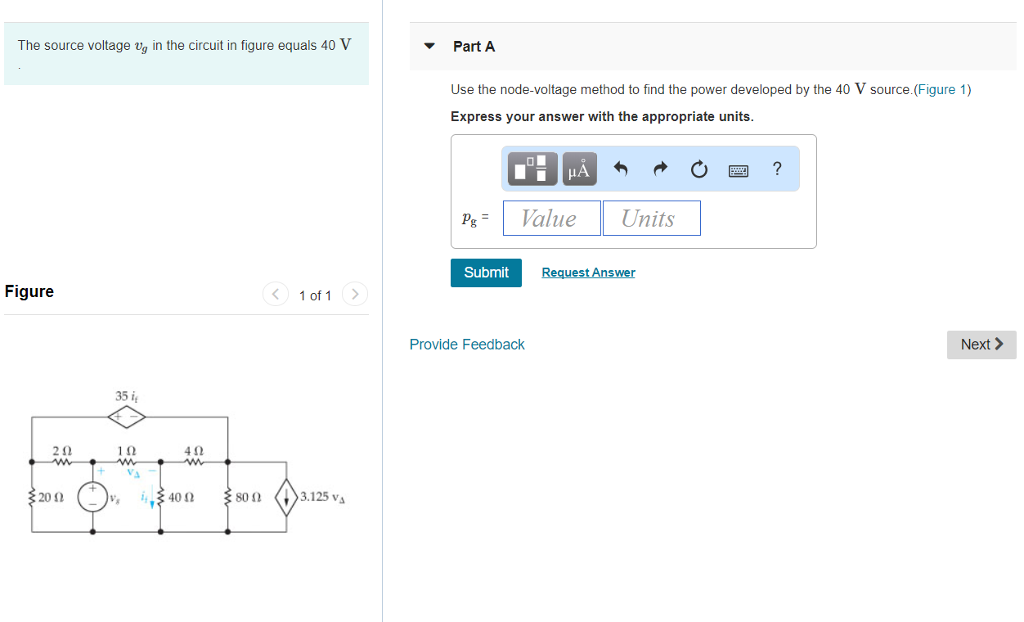The height and width of the screenshot is (622, 1024).
Task: Click the Value input field
Action: click(x=551, y=217)
